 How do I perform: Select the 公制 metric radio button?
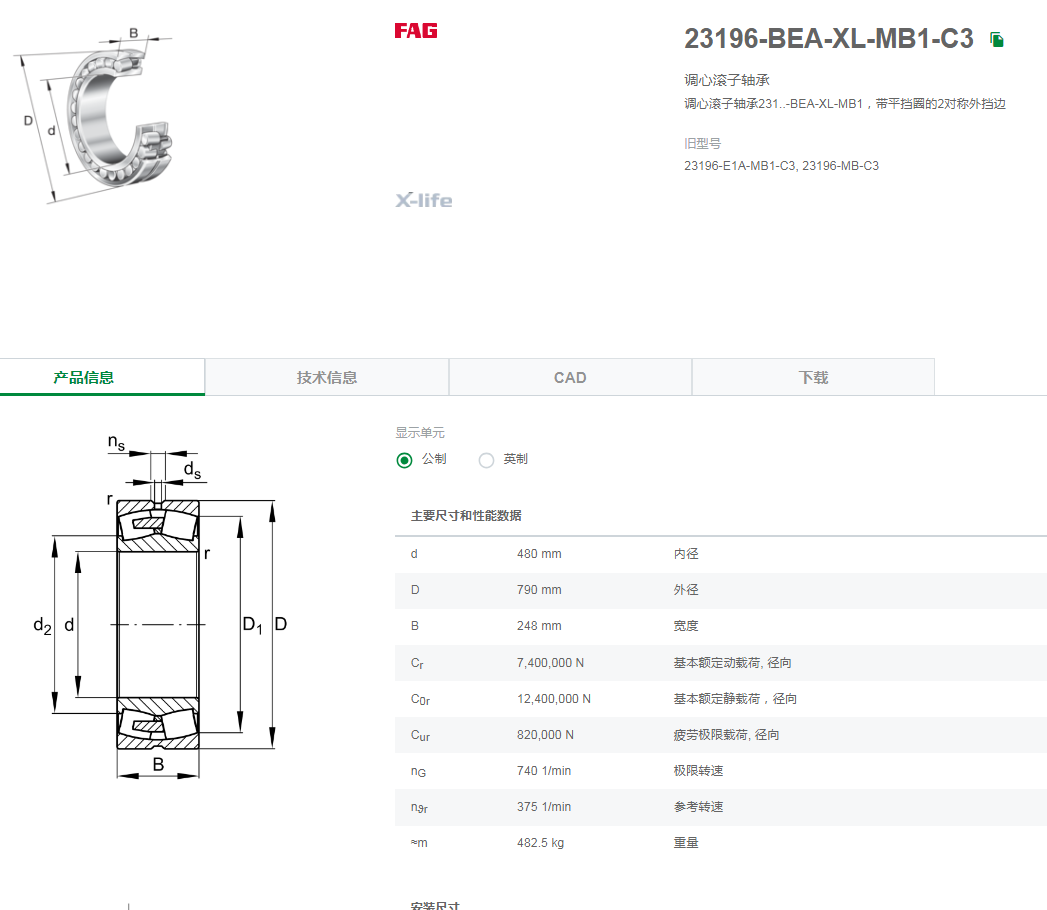pos(404,460)
